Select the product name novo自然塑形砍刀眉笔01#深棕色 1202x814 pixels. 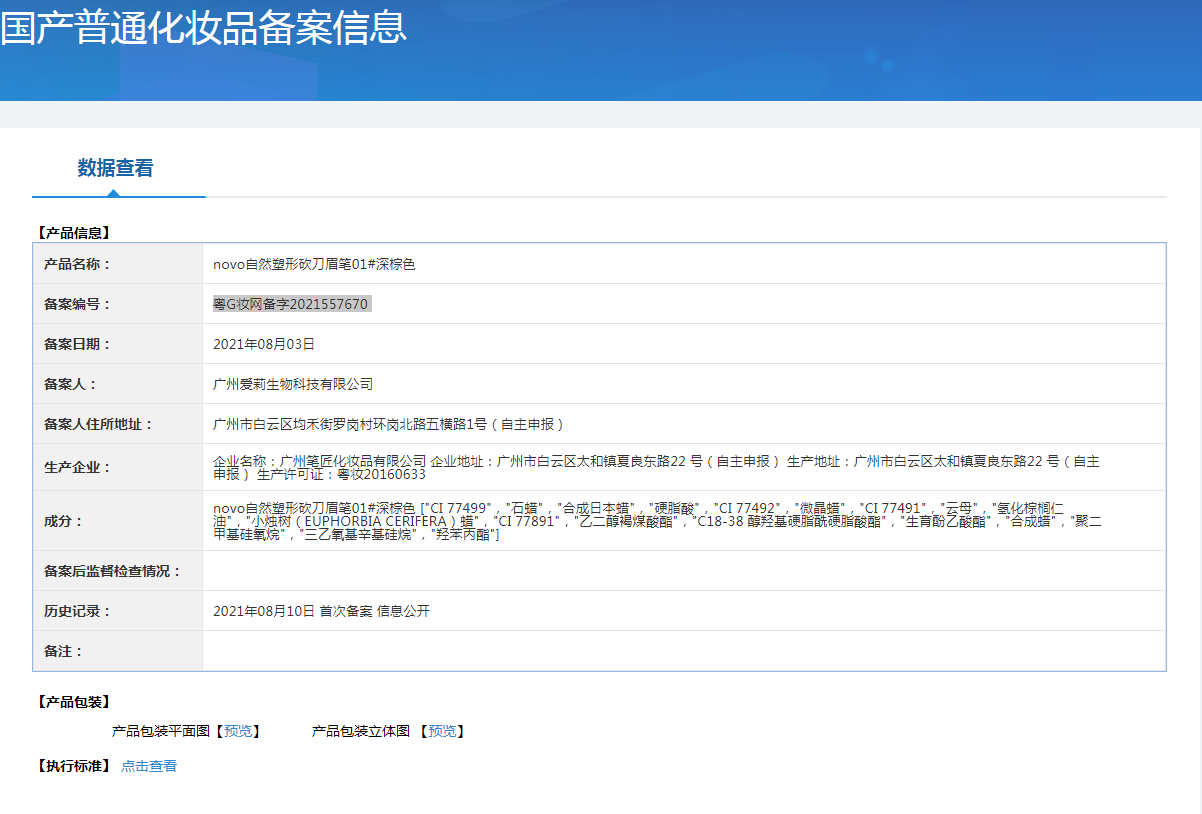(x=314, y=264)
